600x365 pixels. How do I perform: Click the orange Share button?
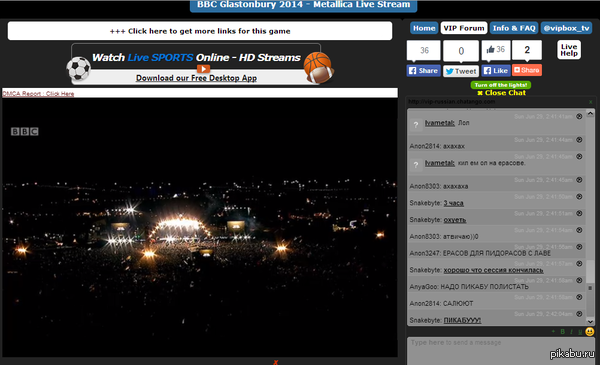click(527, 70)
